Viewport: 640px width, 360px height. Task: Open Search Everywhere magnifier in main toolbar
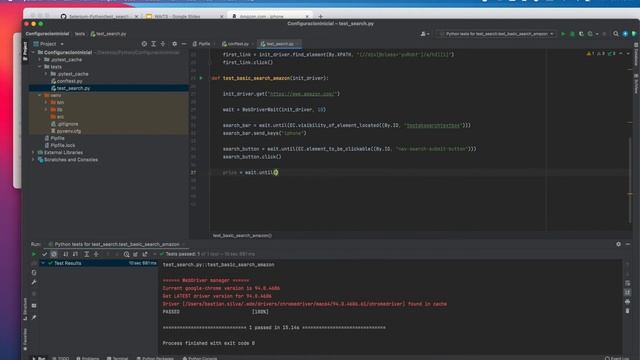(x=616, y=34)
